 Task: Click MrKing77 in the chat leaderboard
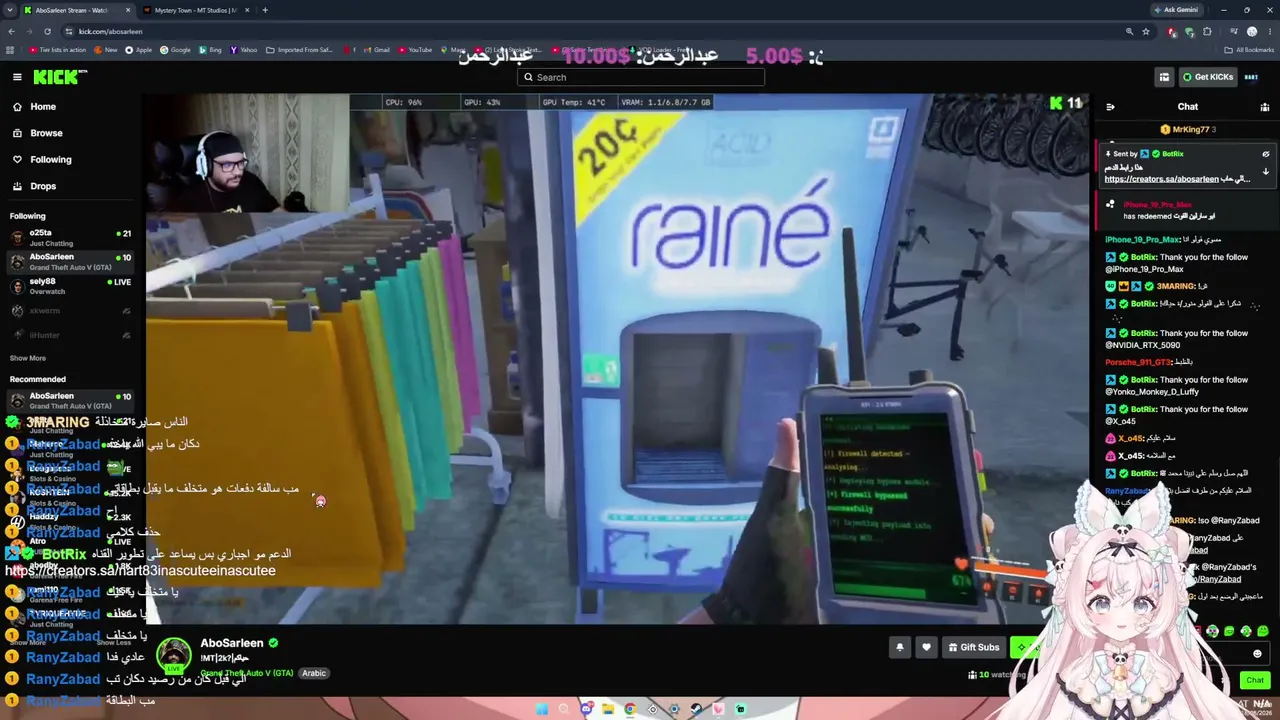1188,129
